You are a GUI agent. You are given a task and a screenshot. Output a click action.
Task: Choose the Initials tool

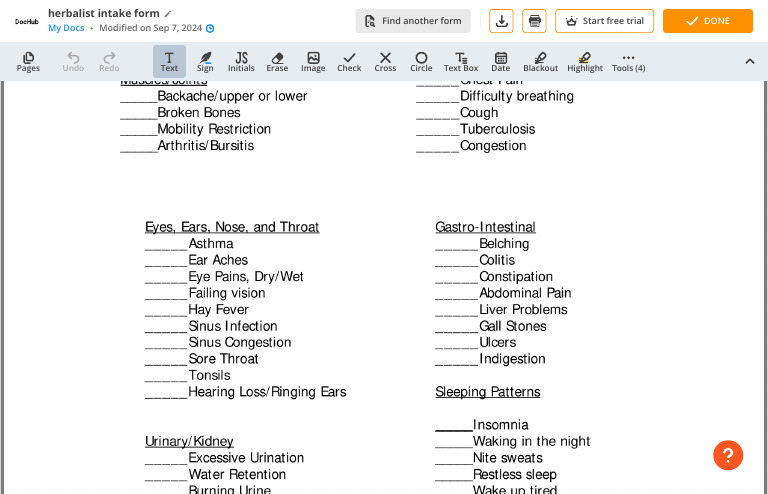point(241,62)
